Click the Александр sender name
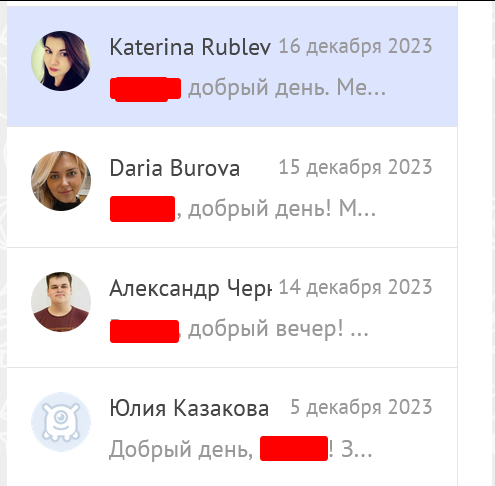This screenshot has width=495, height=486. tap(191, 288)
